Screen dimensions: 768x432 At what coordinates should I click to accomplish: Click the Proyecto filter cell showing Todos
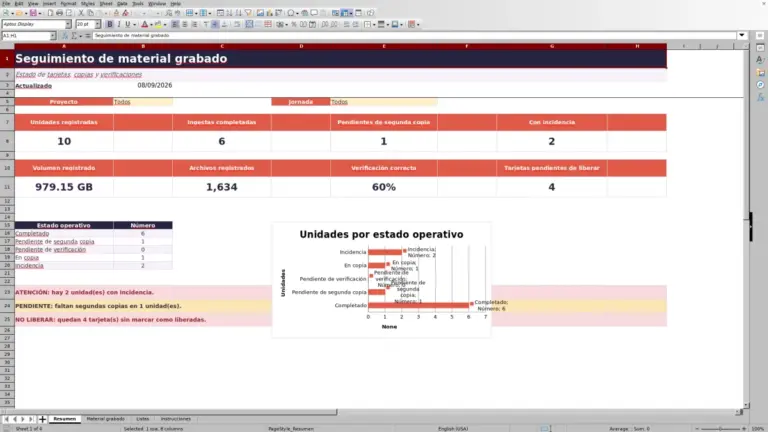(143, 102)
